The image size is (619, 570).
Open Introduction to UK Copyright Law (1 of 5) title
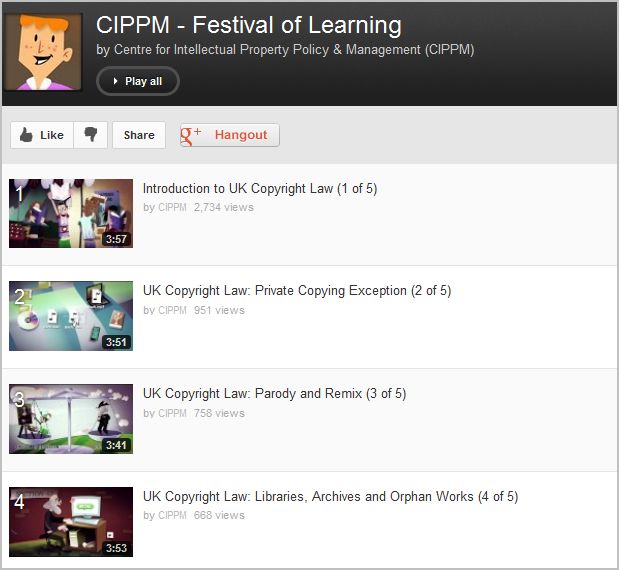(260, 189)
